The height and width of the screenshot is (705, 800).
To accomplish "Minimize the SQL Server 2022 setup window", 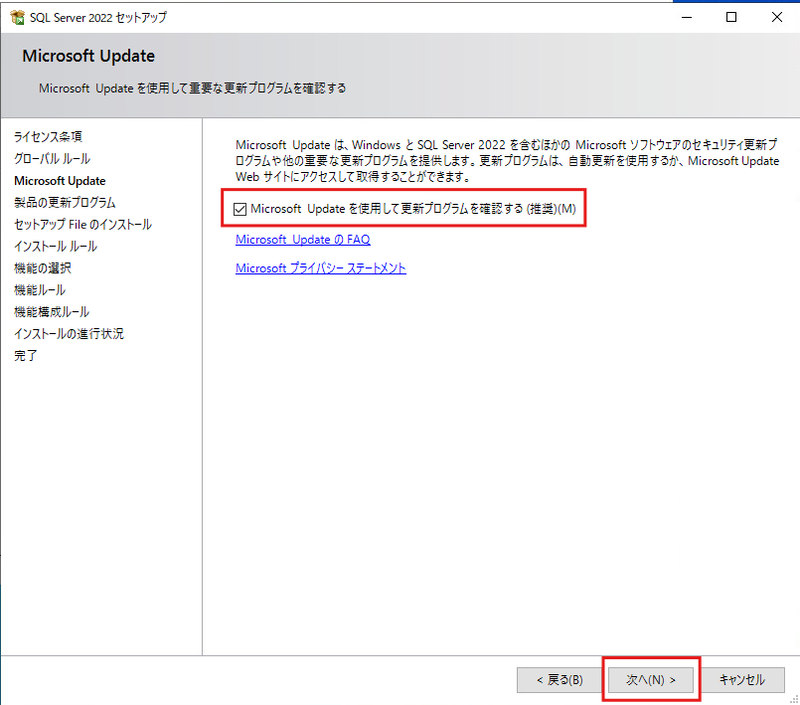I will point(687,17).
